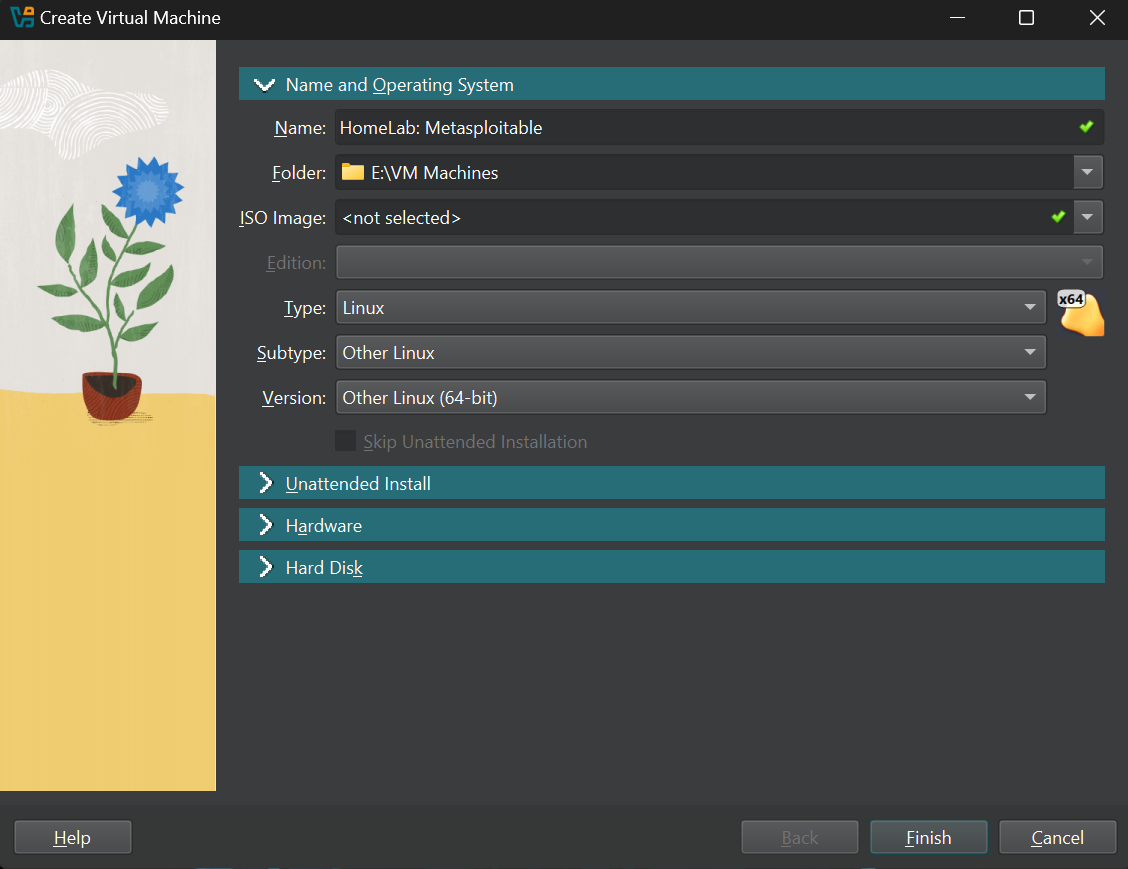This screenshot has height=869, width=1128.
Task: Click the VirtualBox logo in title bar
Action: (21, 18)
